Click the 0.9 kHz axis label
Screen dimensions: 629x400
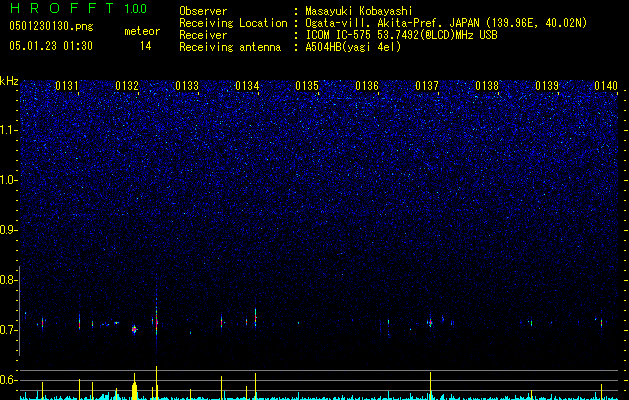tap(9, 230)
